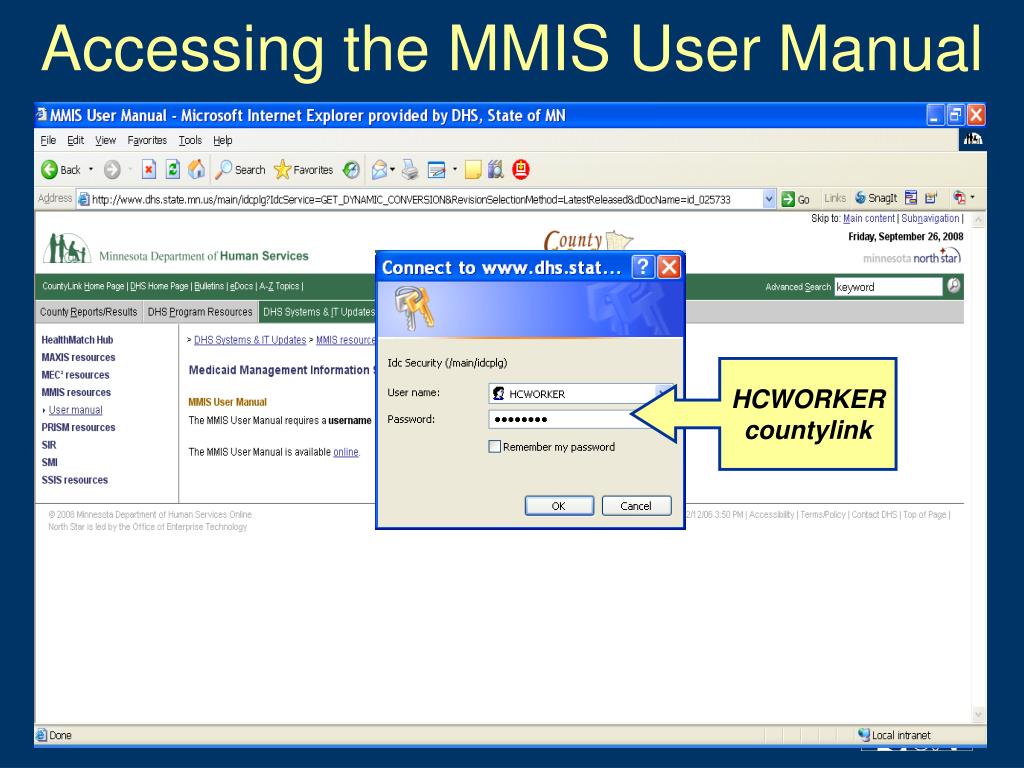Open the DHS Program Resources tab
The height and width of the screenshot is (768, 1024).
(x=200, y=312)
